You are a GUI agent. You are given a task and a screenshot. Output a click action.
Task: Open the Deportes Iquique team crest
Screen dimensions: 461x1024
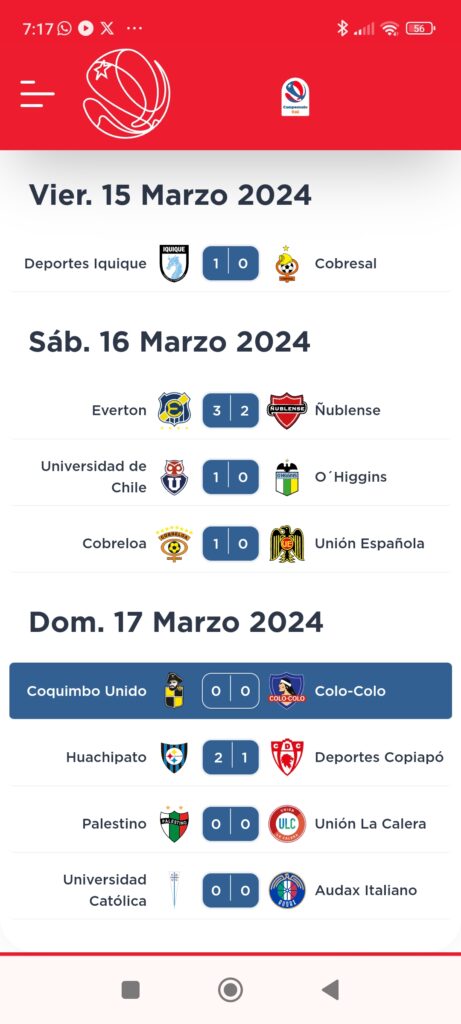pyautogui.click(x=174, y=263)
